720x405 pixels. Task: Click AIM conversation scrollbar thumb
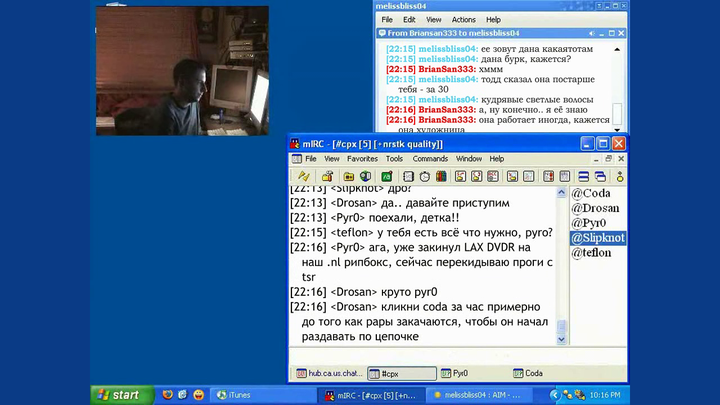pos(617,113)
